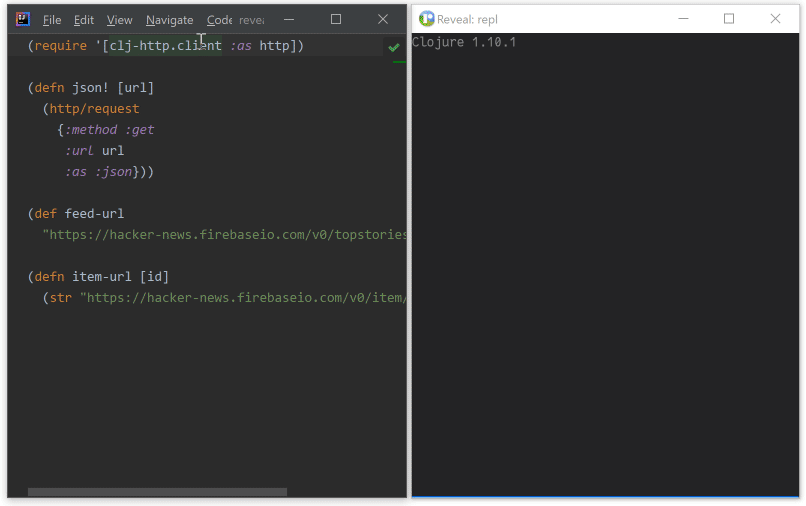806x506 pixels.
Task: Maximize the IntelliJ editor window
Action: tap(336, 20)
